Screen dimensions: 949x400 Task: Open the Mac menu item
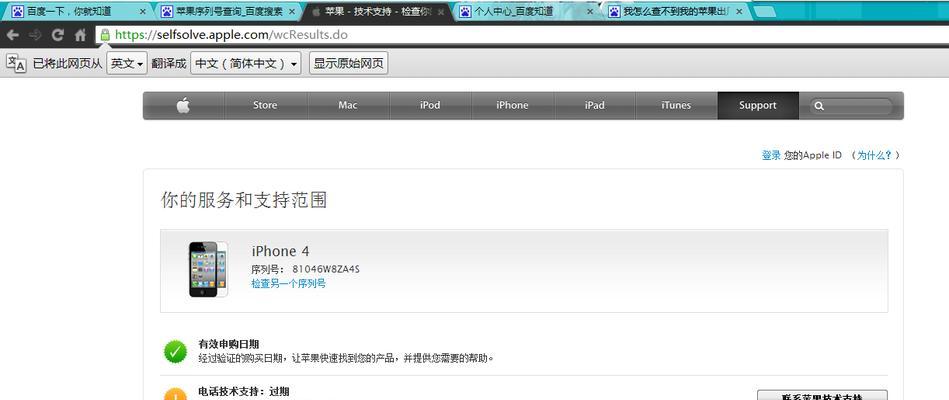[348, 105]
